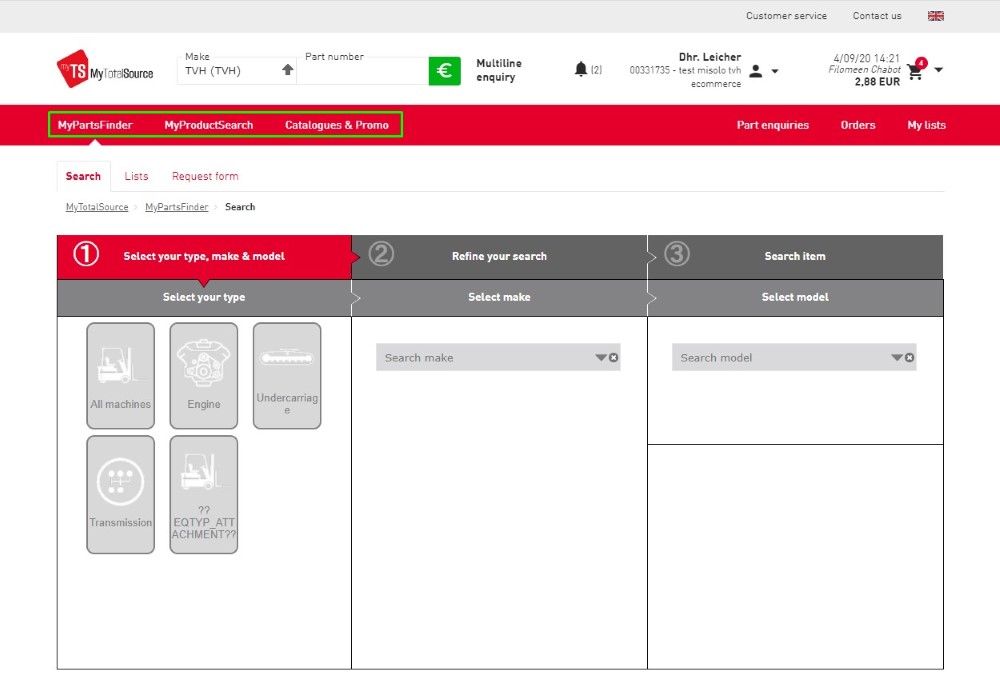Open MyProductSearch menu
The image size is (1000, 680).
pos(209,125)
